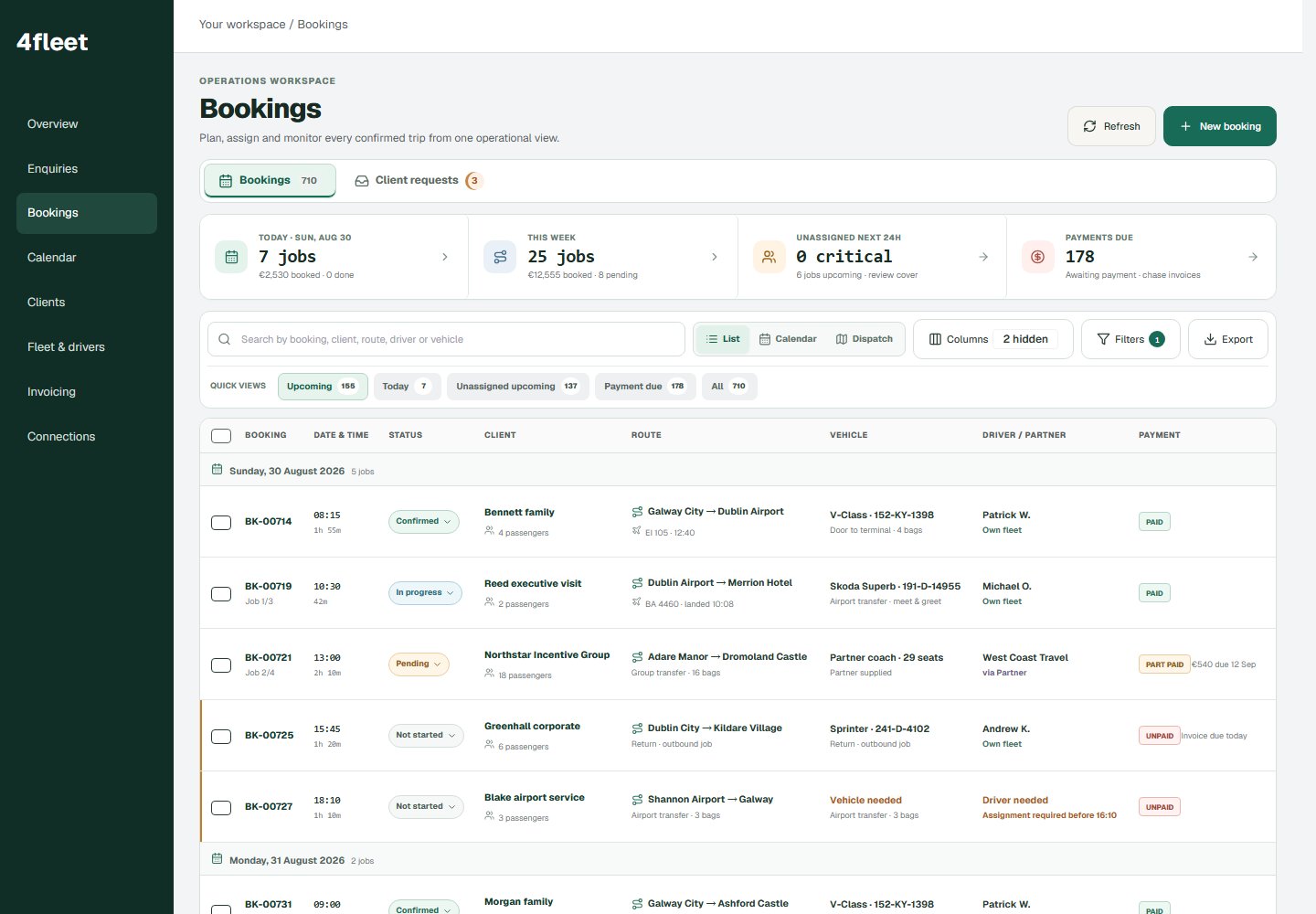Open the Columns 2 hidden selector

992,339
